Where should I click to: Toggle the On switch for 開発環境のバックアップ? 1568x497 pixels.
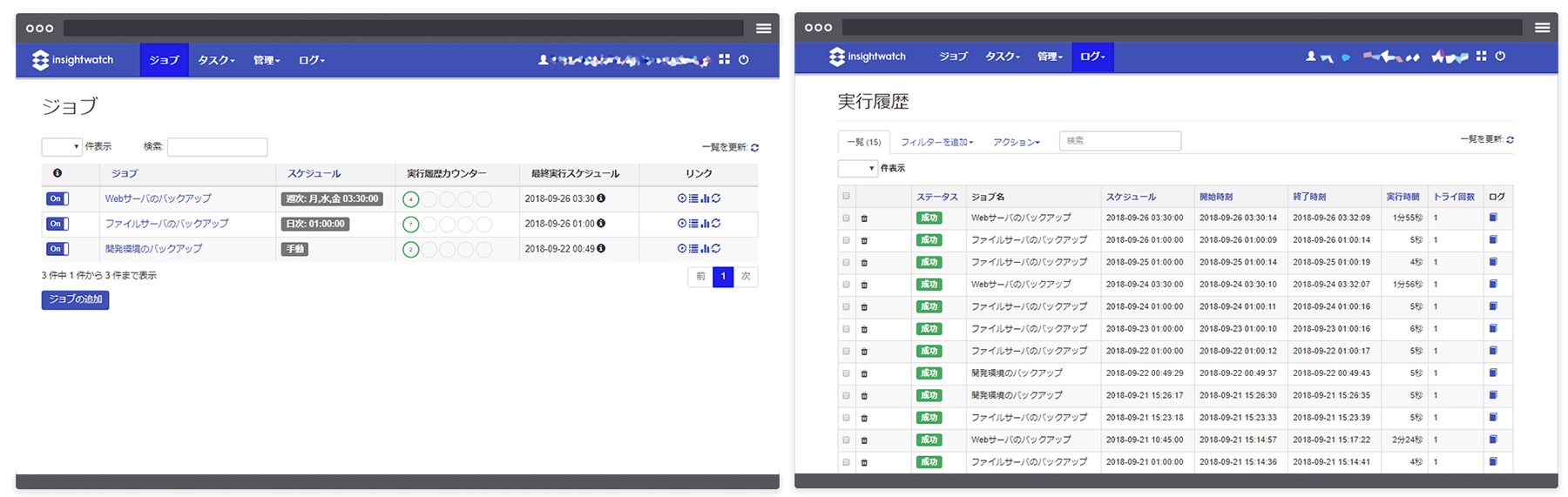click(57, 249)
